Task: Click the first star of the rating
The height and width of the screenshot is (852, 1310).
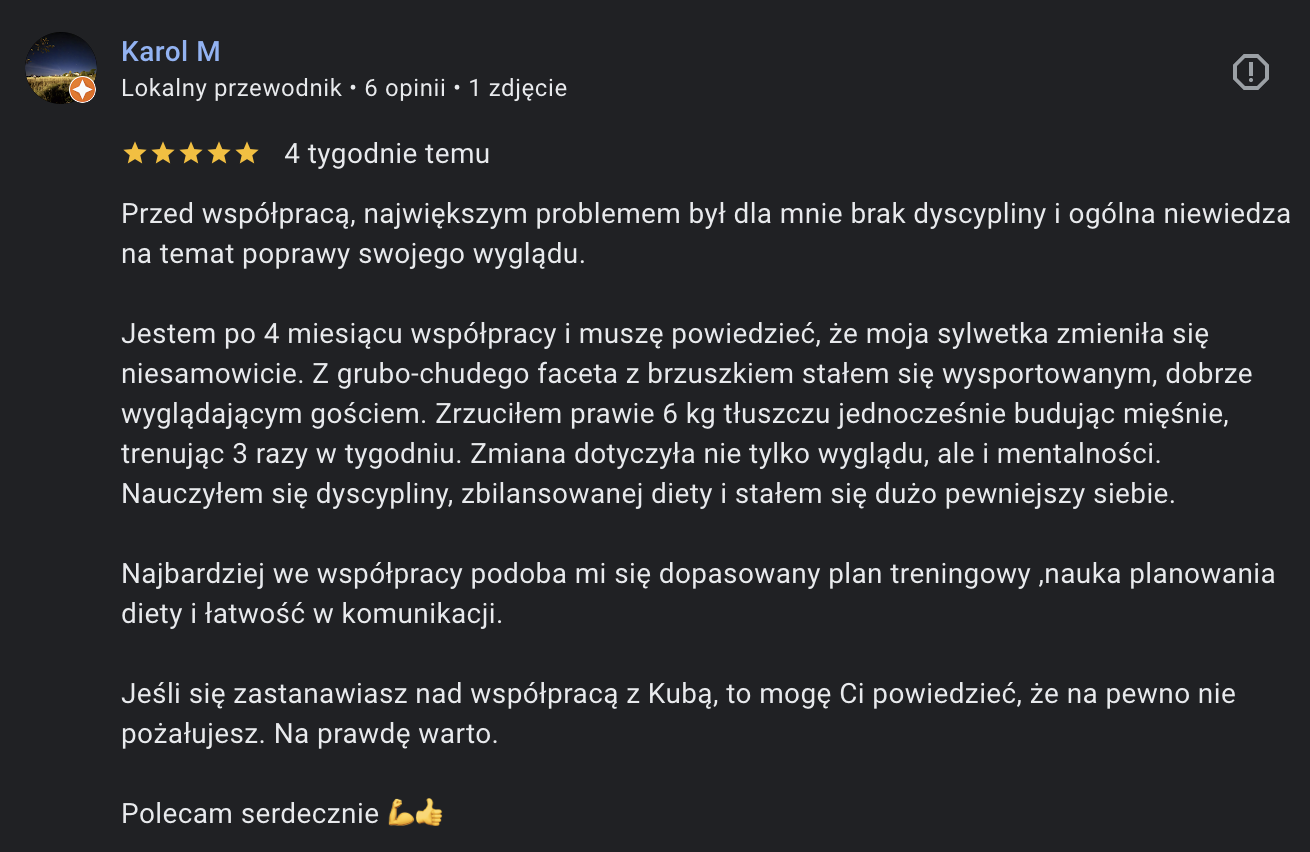Action: [x=133, y=154]
